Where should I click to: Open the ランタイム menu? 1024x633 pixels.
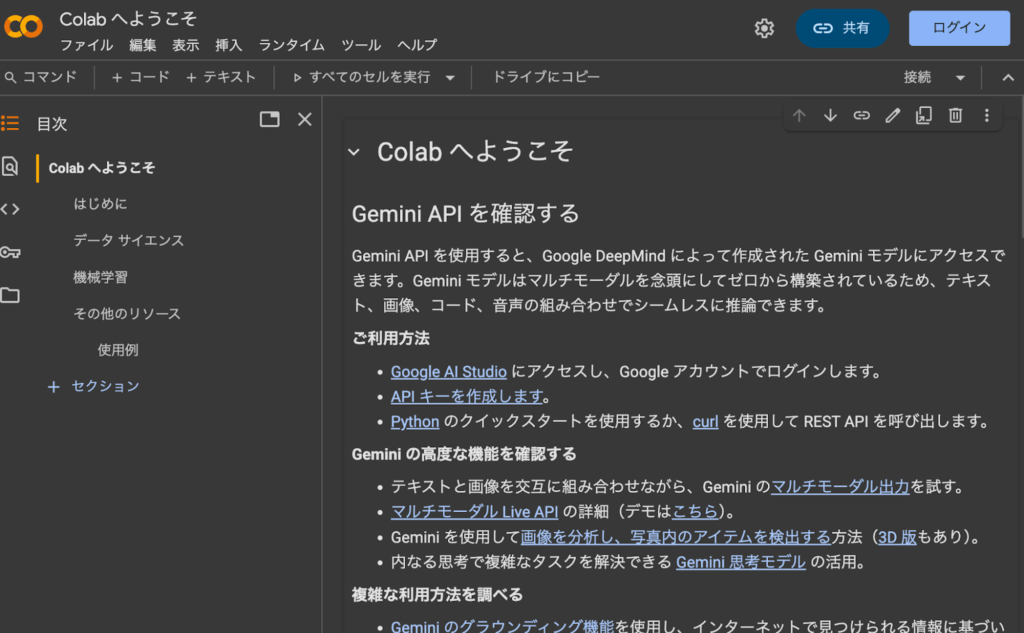tap(291, 45)
